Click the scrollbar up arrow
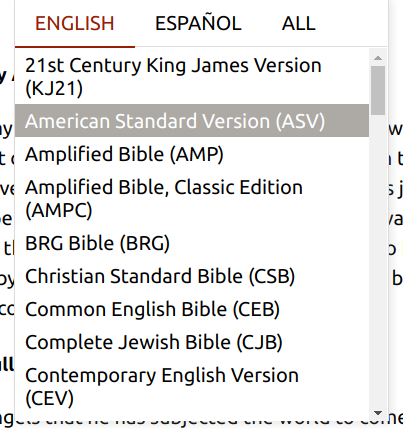 click(378, 58)
